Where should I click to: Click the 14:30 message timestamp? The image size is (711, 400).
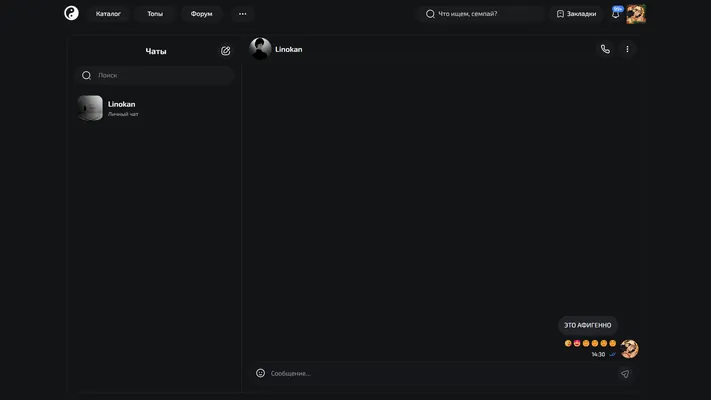(598, 354)
